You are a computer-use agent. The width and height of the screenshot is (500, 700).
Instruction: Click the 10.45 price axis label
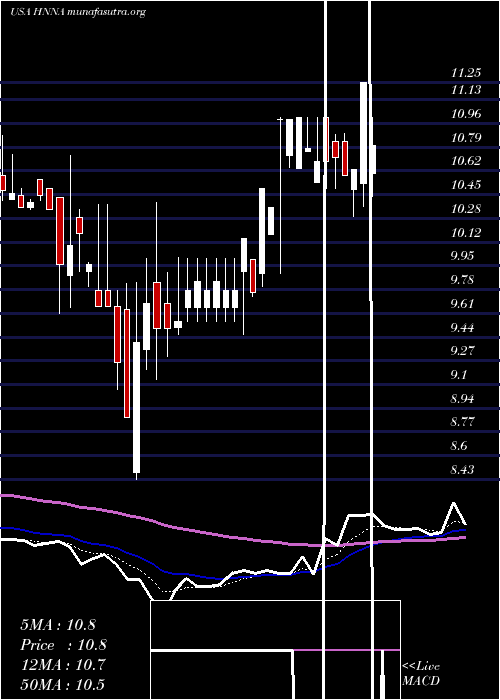pos(466,185)
